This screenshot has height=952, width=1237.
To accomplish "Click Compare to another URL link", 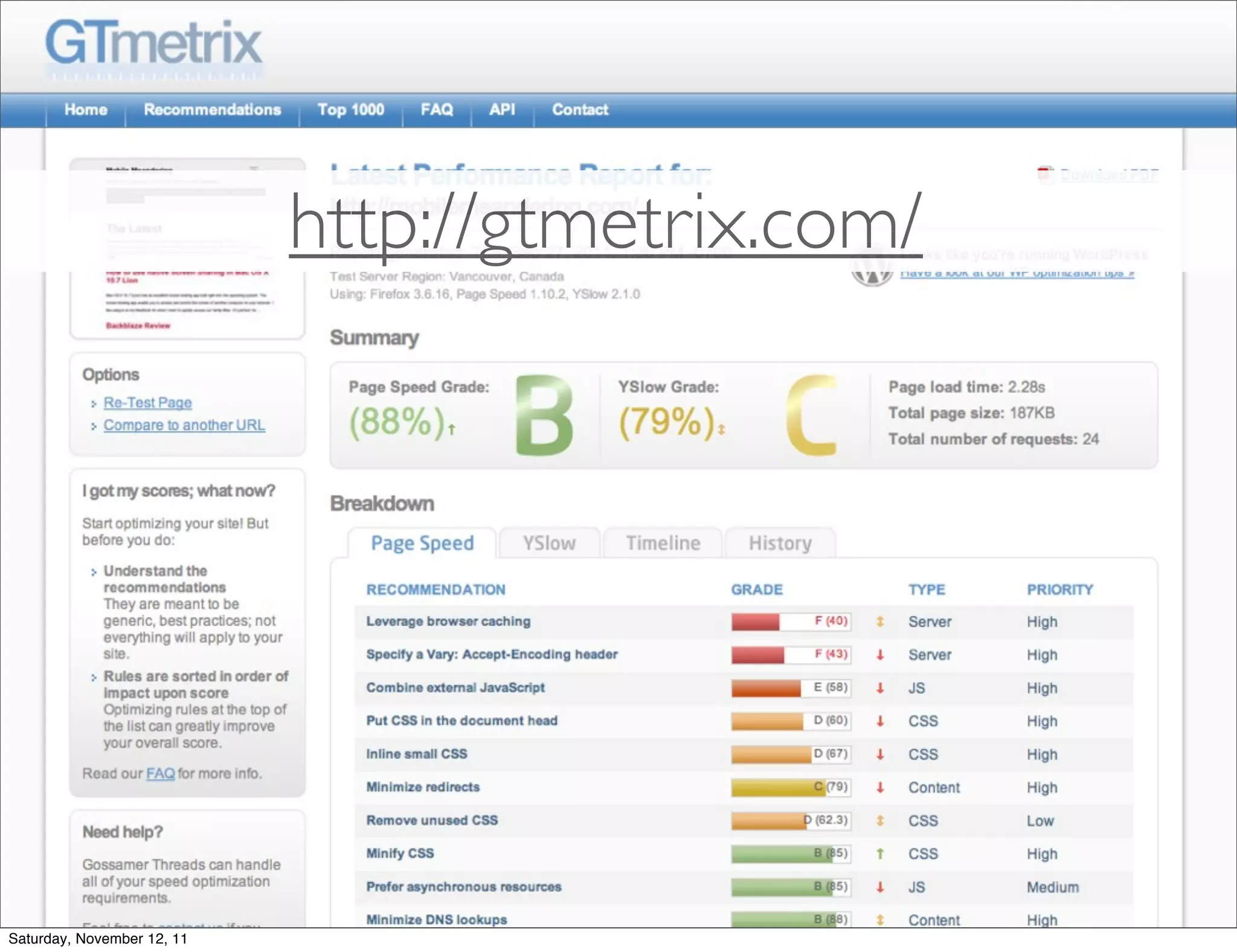I will [184, 425].
